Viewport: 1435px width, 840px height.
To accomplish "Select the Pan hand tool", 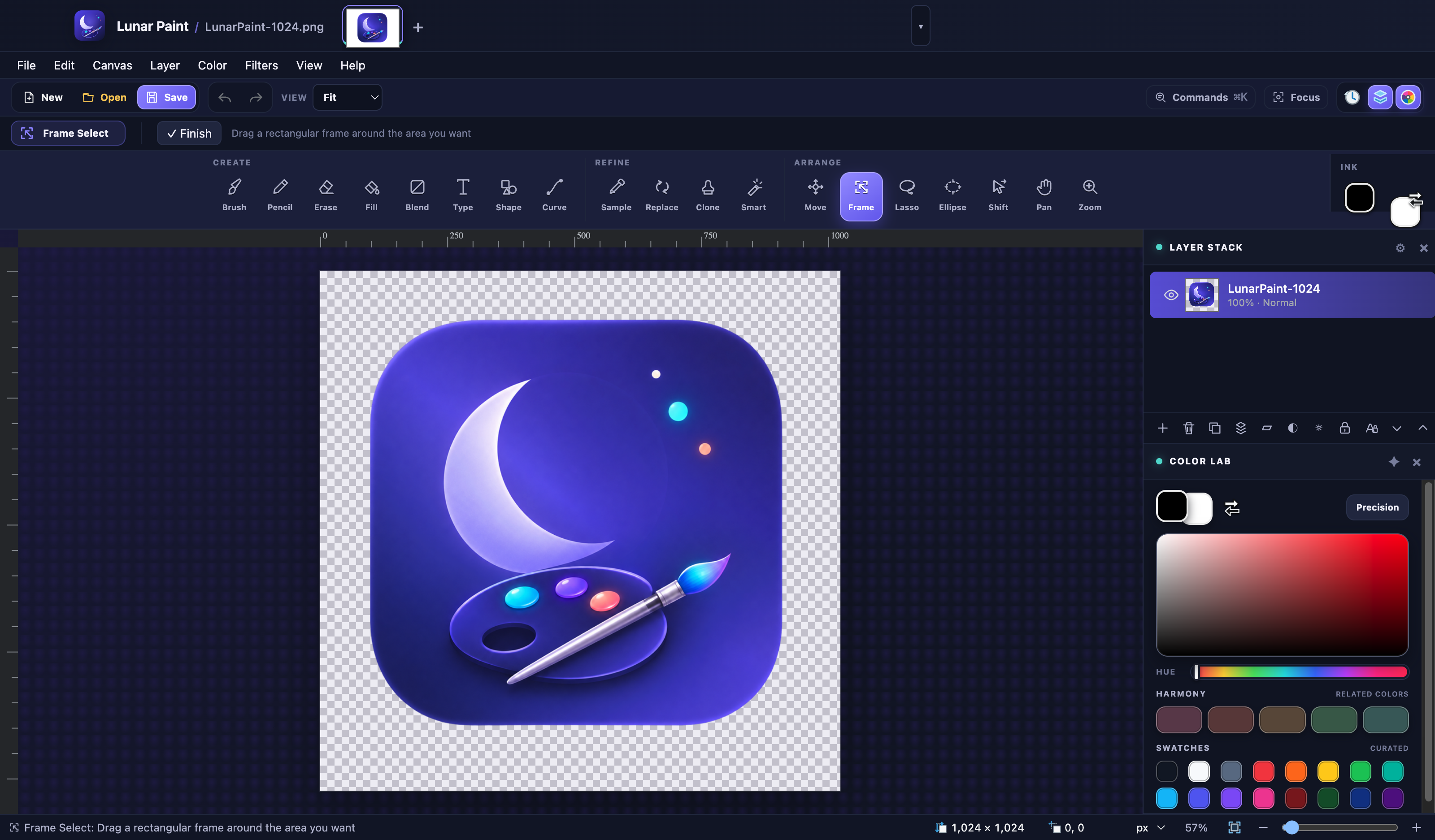I will (1044, 196).
